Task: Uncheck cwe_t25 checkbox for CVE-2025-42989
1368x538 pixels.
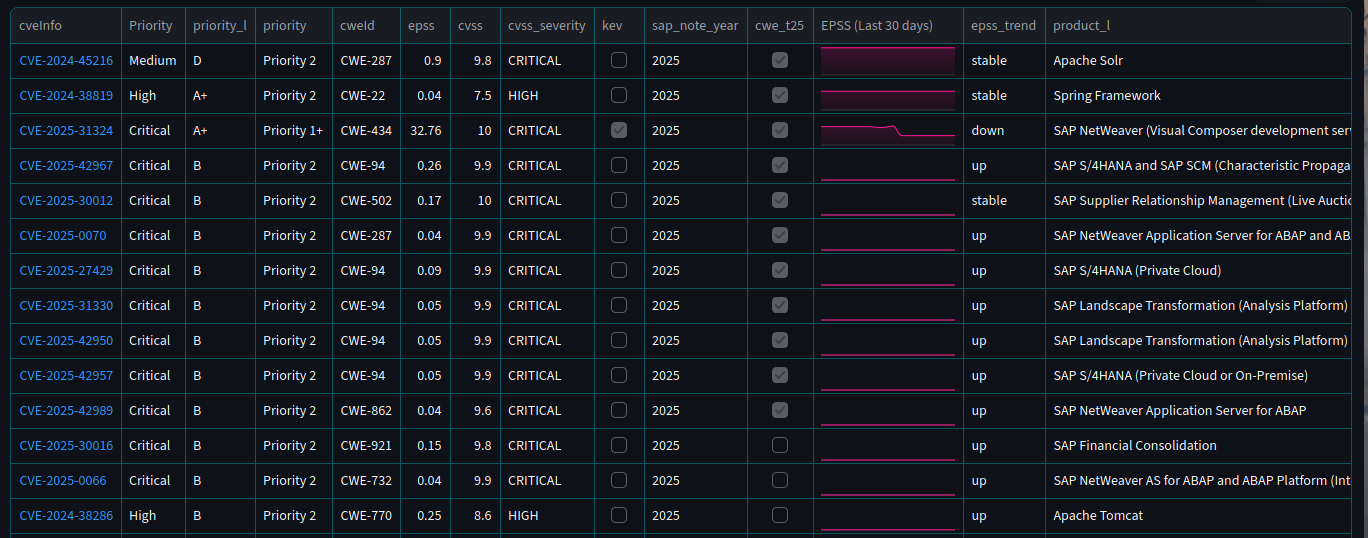Action: 780,410
